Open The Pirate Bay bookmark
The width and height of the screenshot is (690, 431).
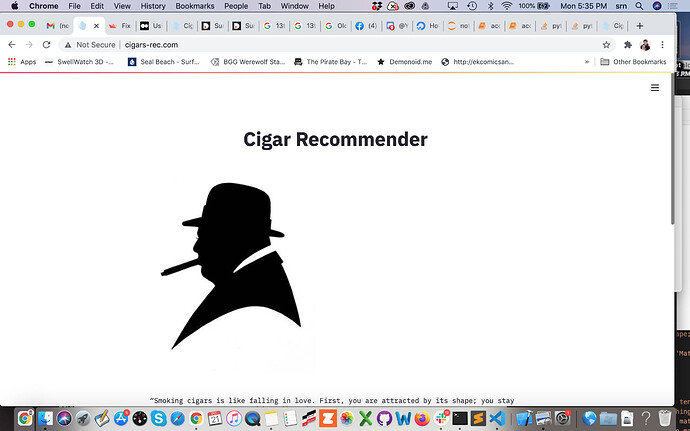330,62
